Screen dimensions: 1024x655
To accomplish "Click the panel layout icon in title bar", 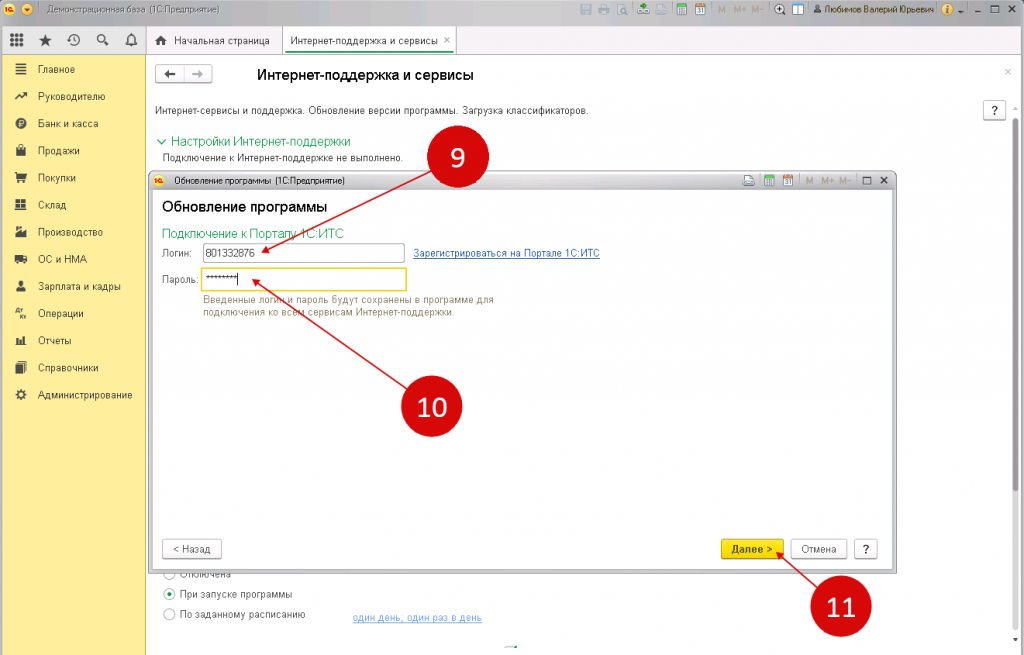I will (798, 9).
